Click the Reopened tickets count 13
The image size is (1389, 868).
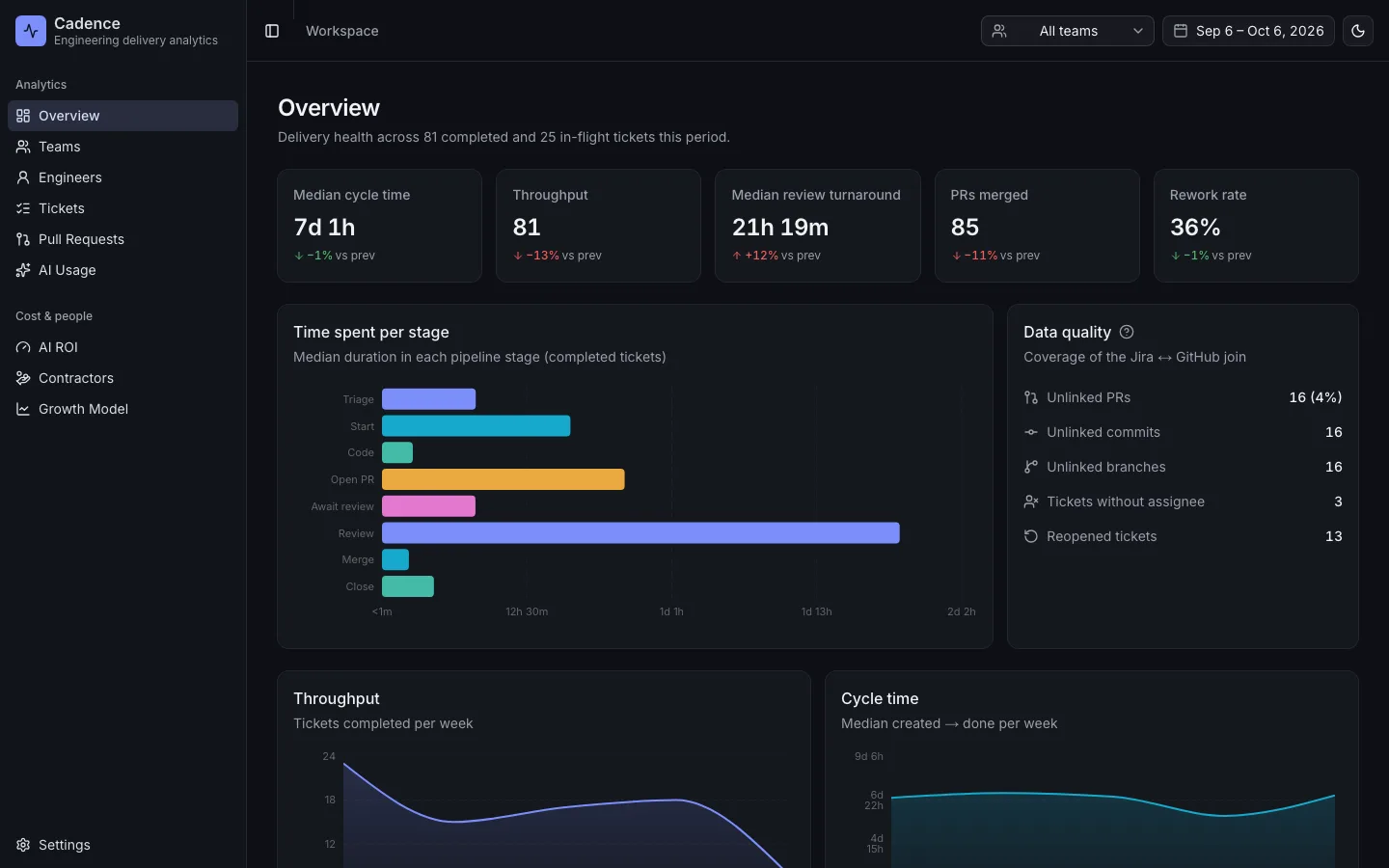1334,536
